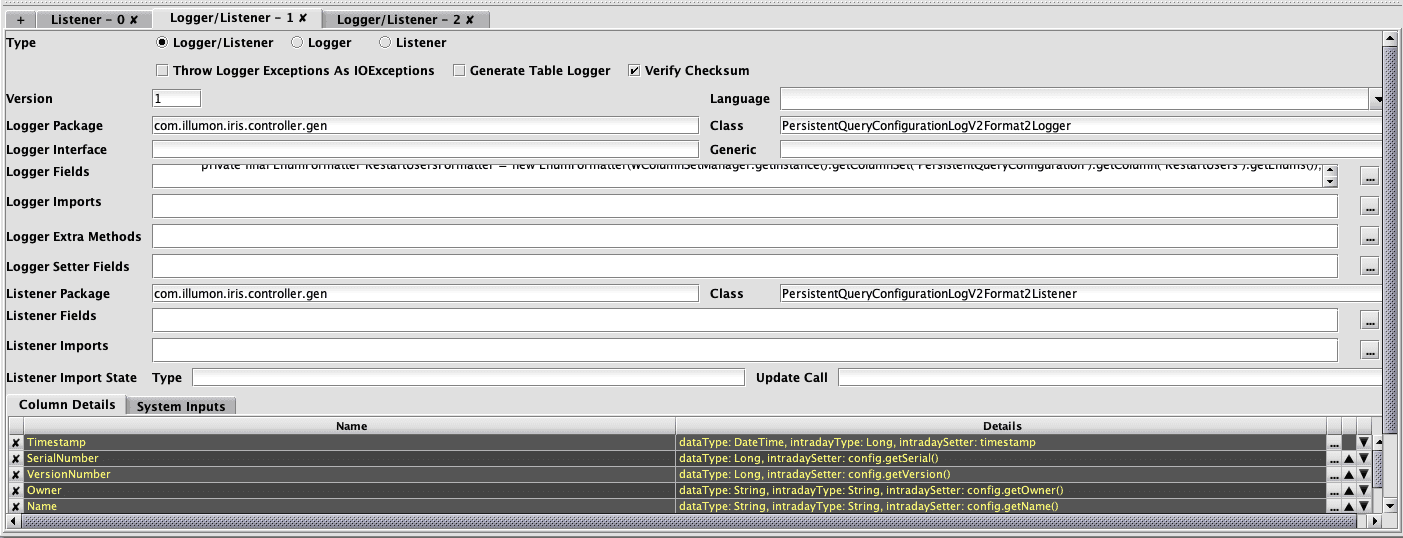This screenshot has height=538, width=1403.
Task: Select the Logger radio button
Action: (x=297, y=43)
